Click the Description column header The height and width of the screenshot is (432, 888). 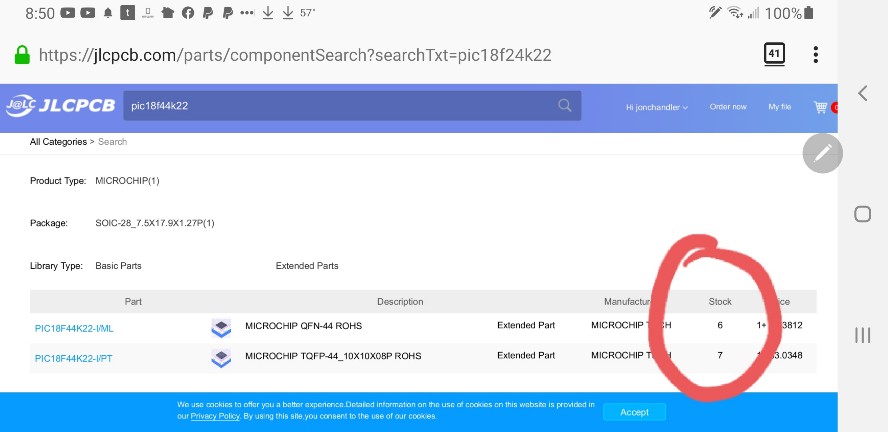click(400, 302)
